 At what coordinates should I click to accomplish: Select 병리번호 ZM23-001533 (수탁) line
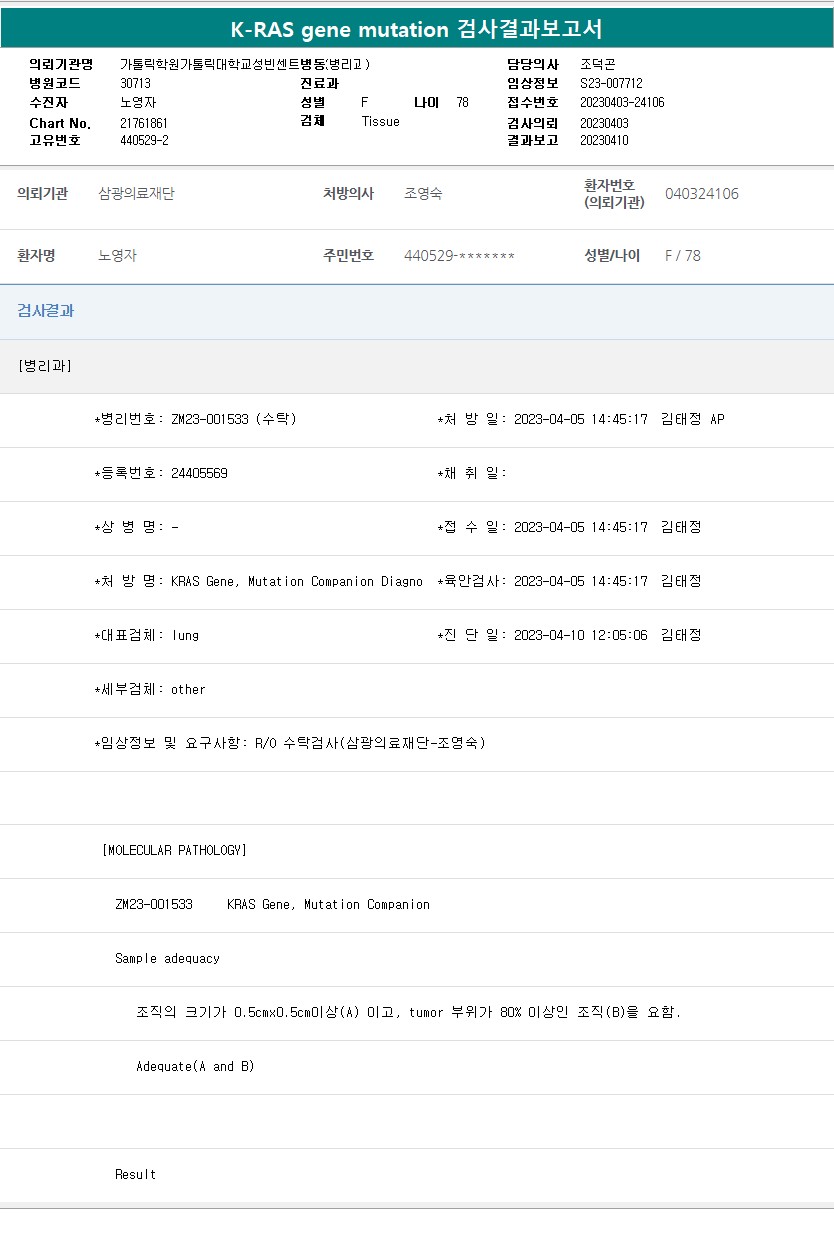point(195,419)
